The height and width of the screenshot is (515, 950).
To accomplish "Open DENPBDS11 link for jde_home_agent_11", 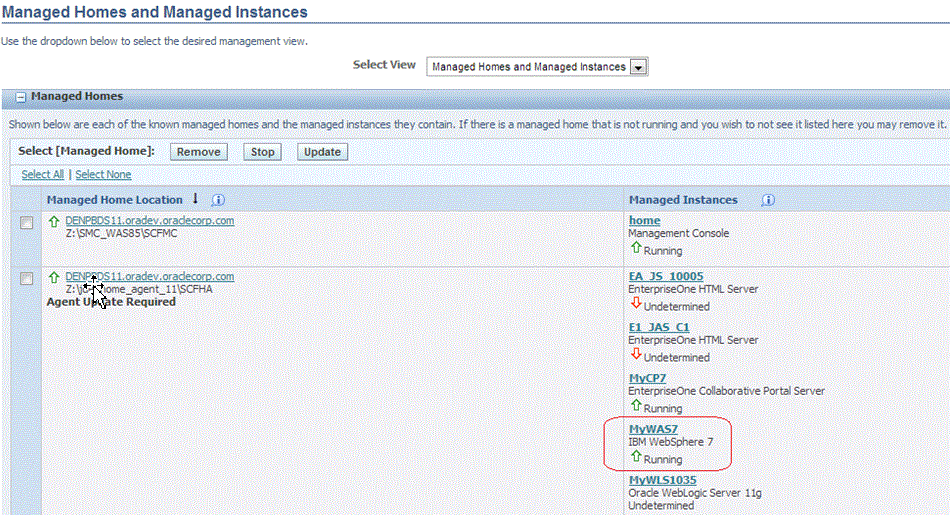I will pos(150,276).
